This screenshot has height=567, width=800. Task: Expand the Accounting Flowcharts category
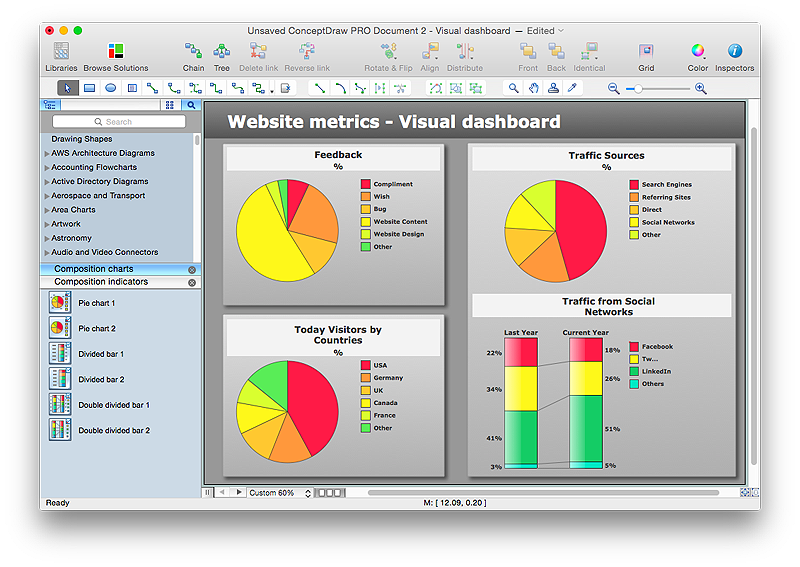click(x=47, y=168)
